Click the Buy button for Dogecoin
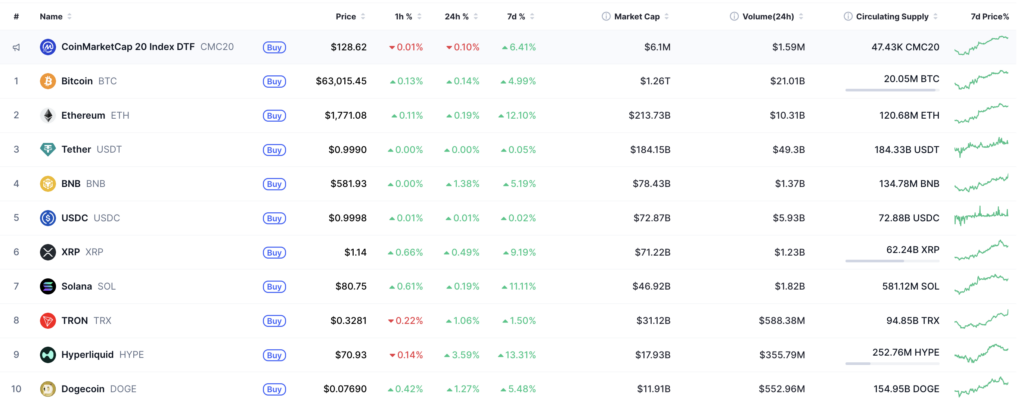 tap(274, 389)
